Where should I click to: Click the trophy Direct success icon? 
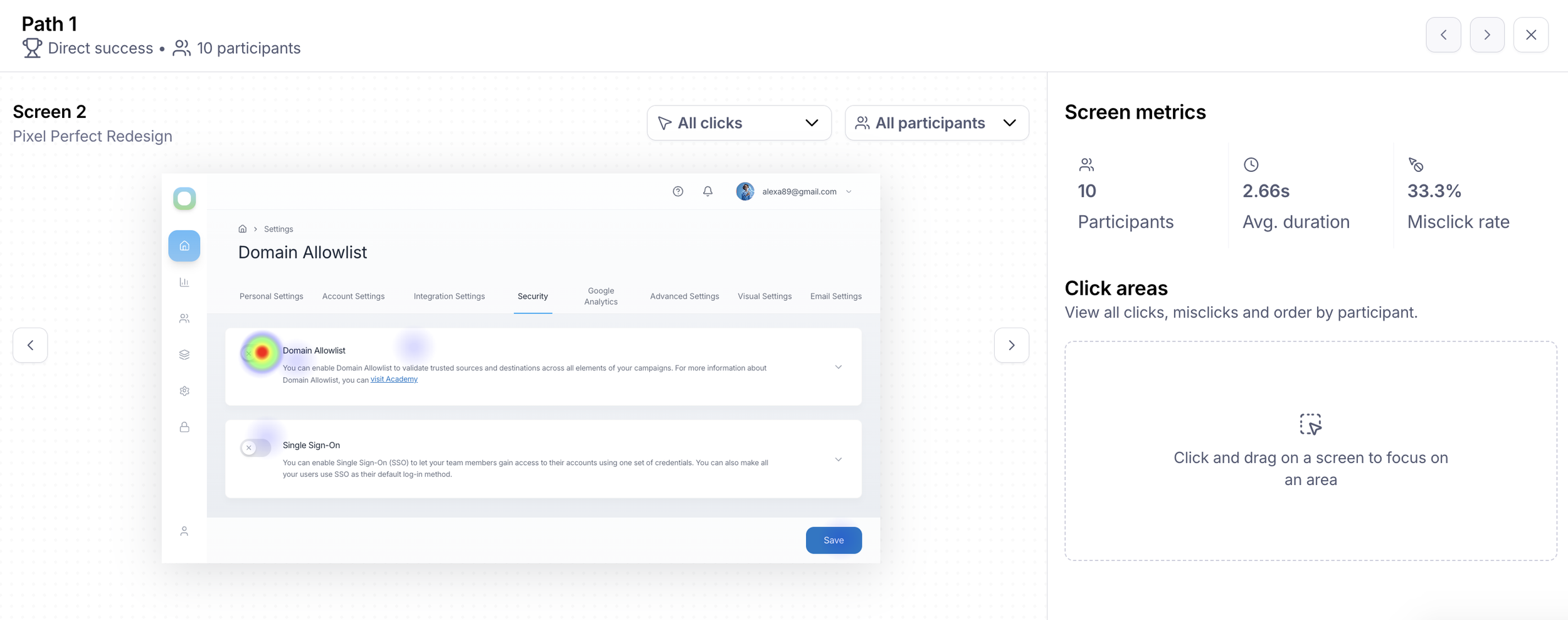click(32, 48)
